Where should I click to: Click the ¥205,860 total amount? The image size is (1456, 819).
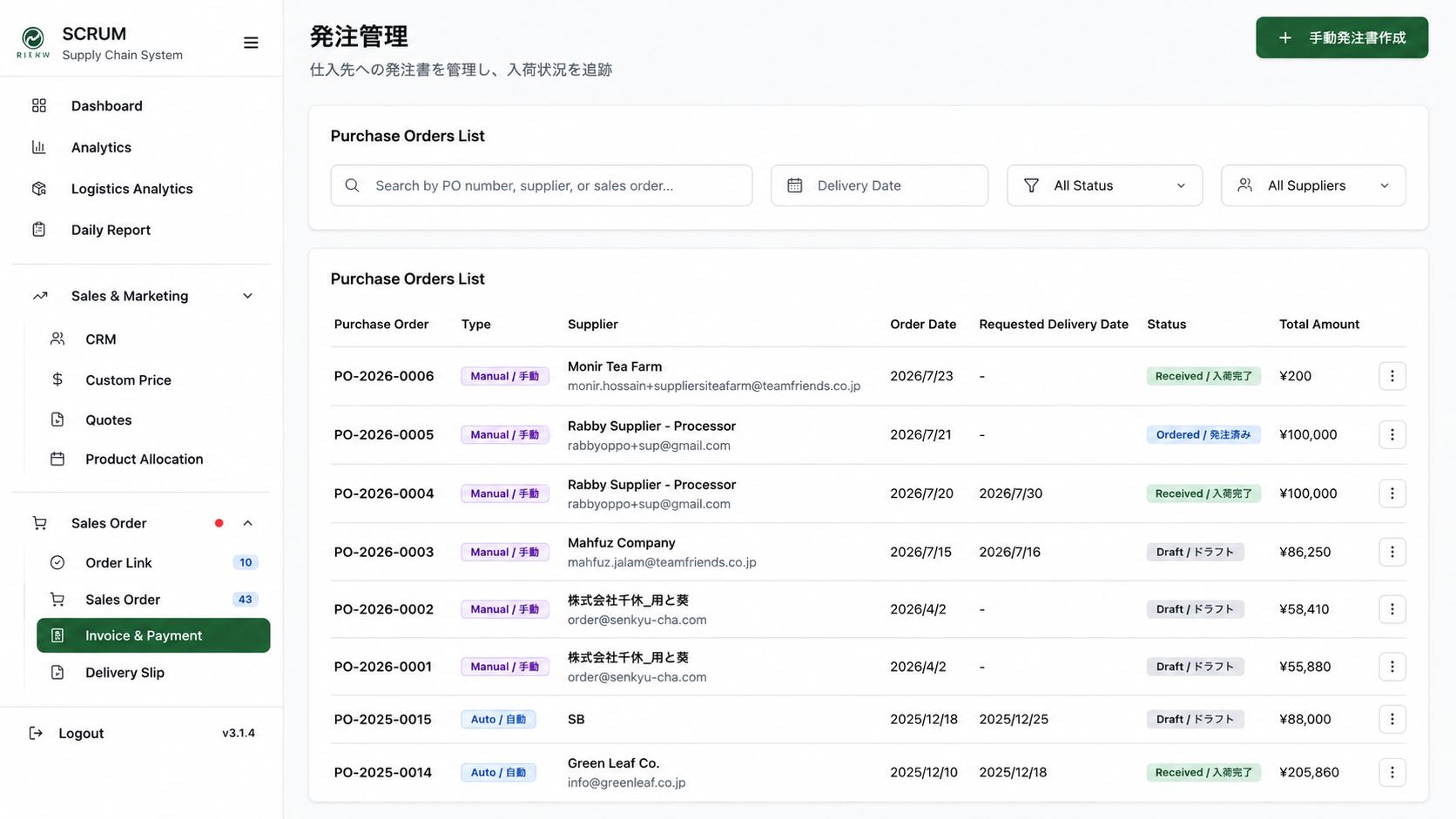pyautogui.click(x=1309, y=772)
